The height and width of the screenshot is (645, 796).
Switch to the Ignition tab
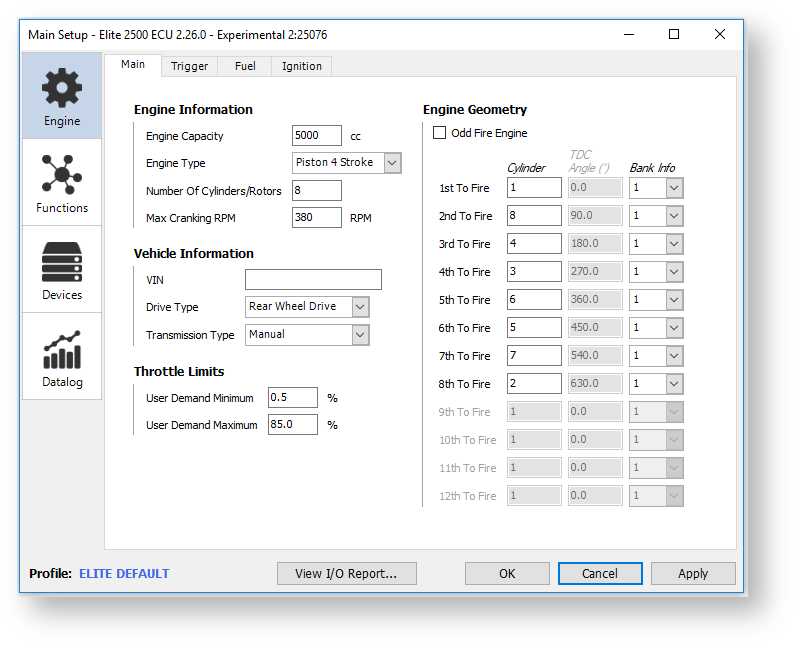click(x=302, y=66)
